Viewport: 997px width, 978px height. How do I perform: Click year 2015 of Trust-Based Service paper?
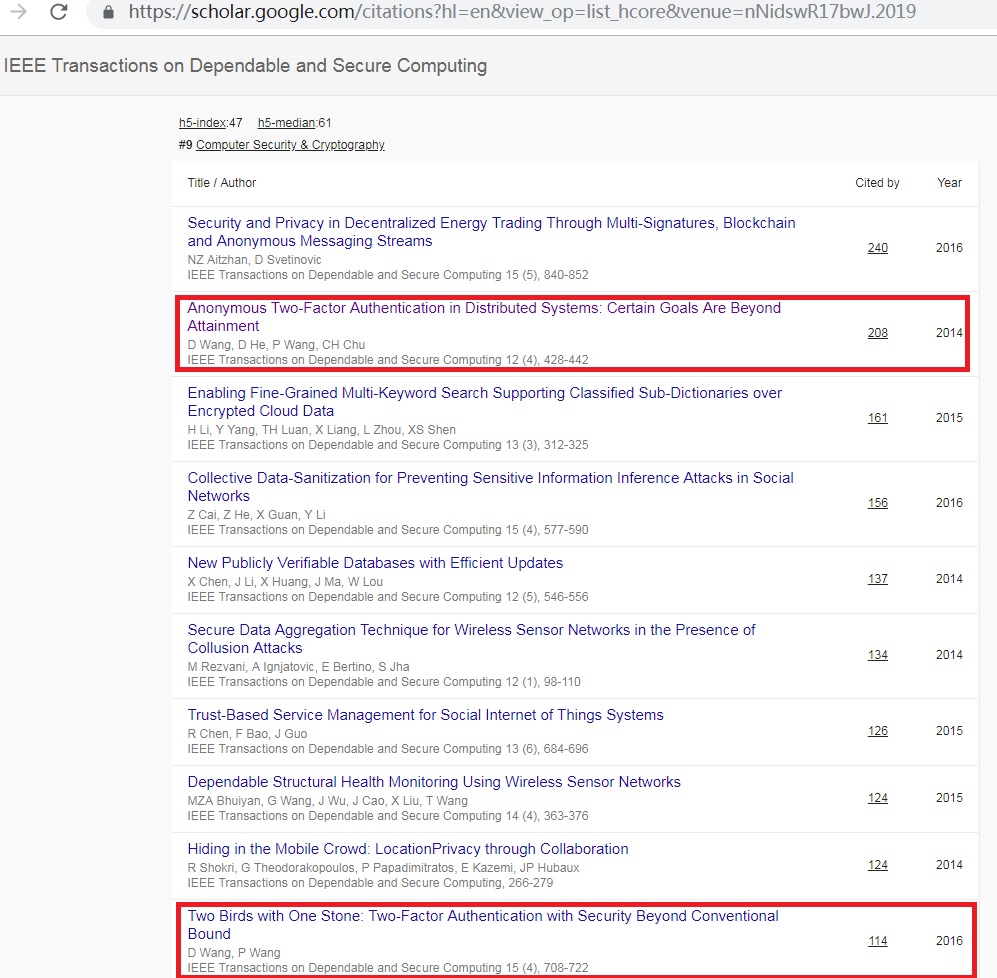click(949, 731)
